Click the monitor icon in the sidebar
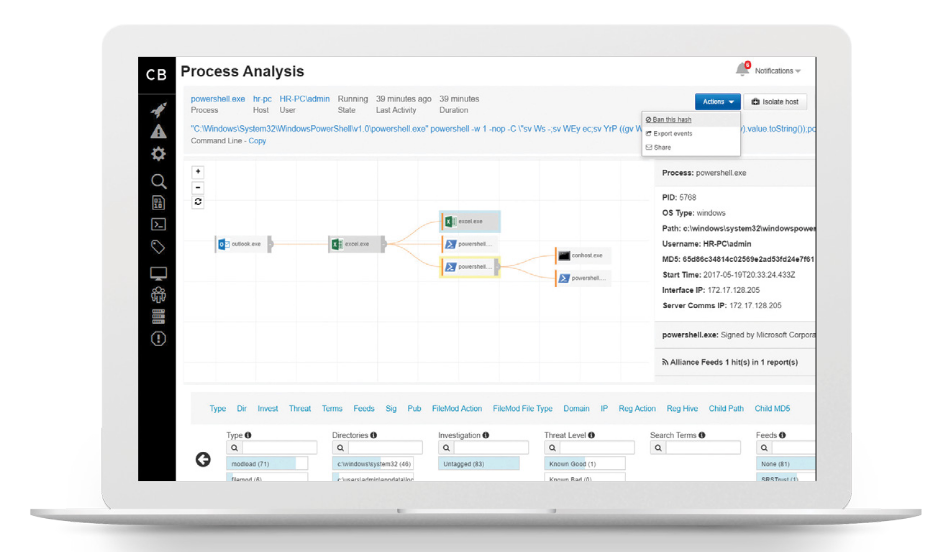The width and height of the screenshot is (944, 552). pyautogui.click(x=158, y=273)
